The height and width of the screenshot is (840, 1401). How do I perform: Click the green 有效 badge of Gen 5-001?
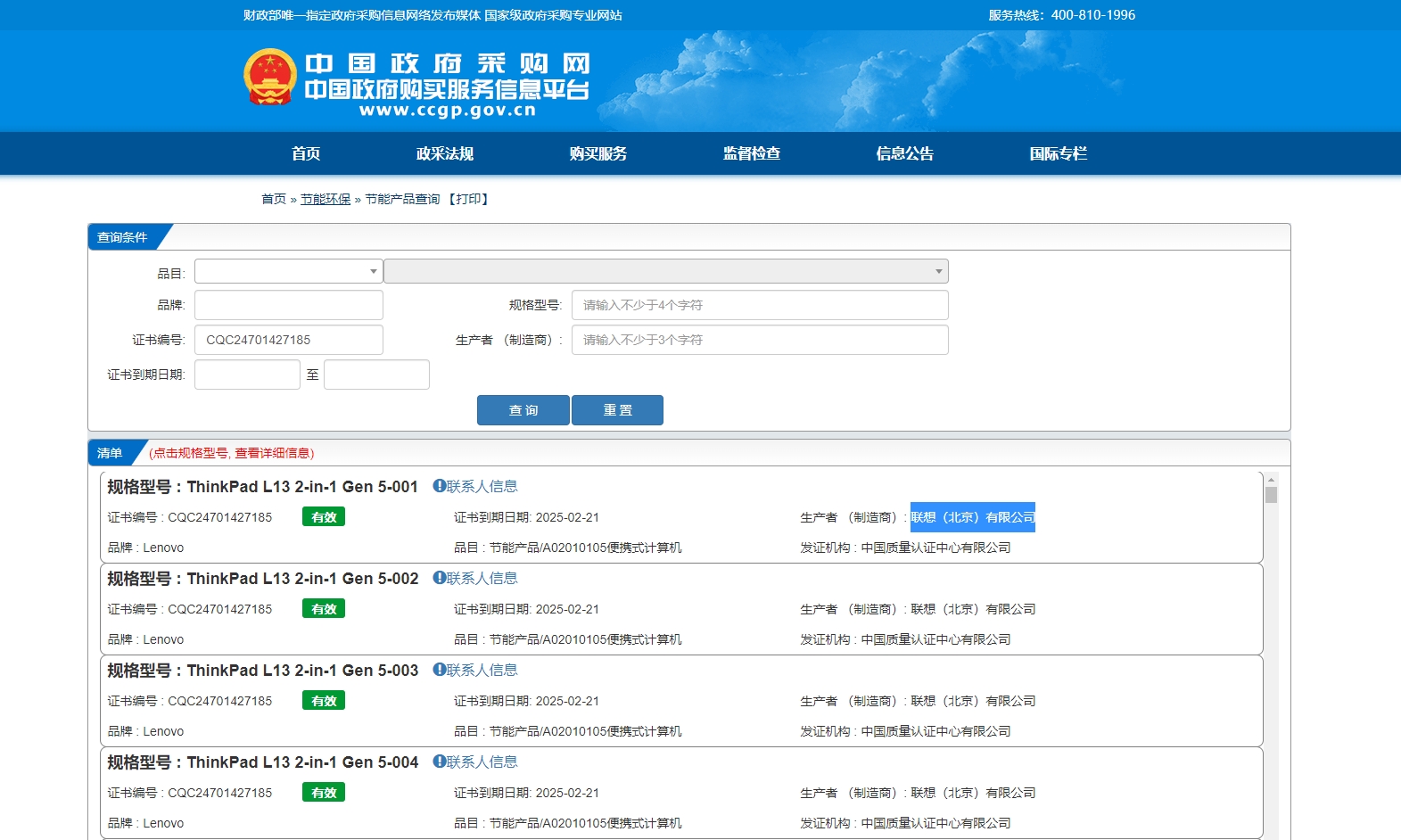[x=324, y=517]
